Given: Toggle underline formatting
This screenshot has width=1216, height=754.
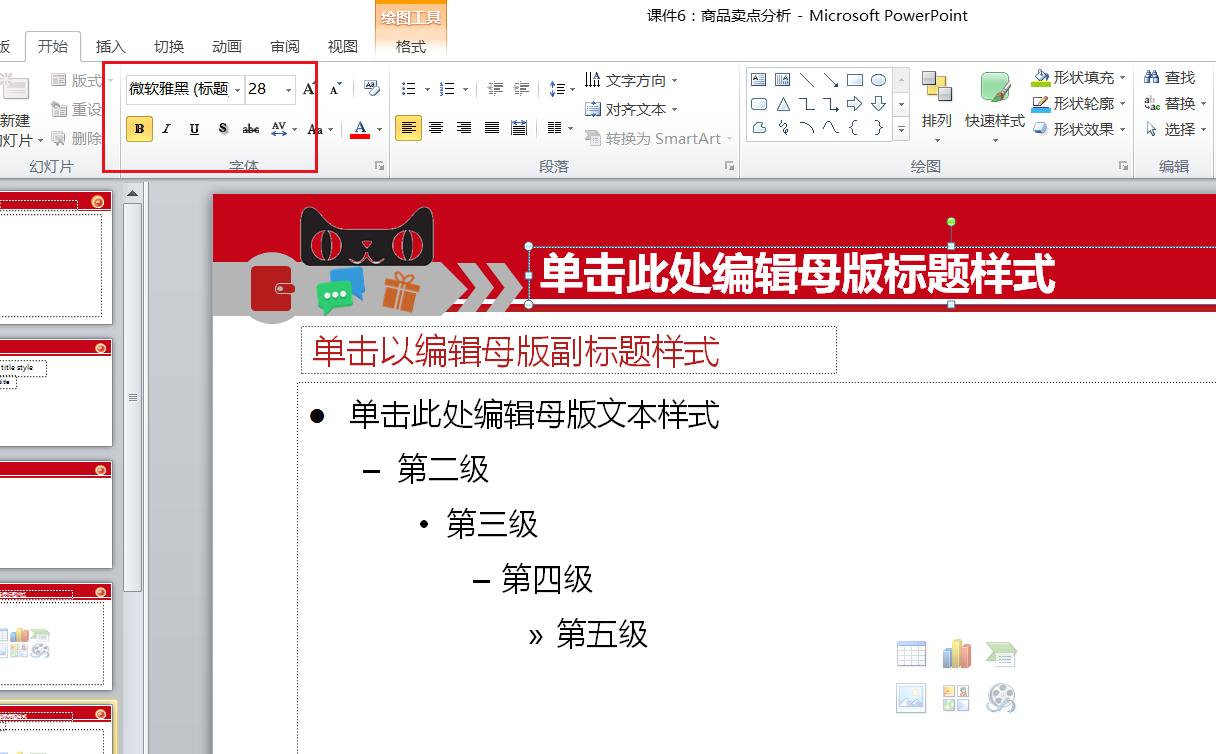Looking at the screenshot, I should 194,128.
